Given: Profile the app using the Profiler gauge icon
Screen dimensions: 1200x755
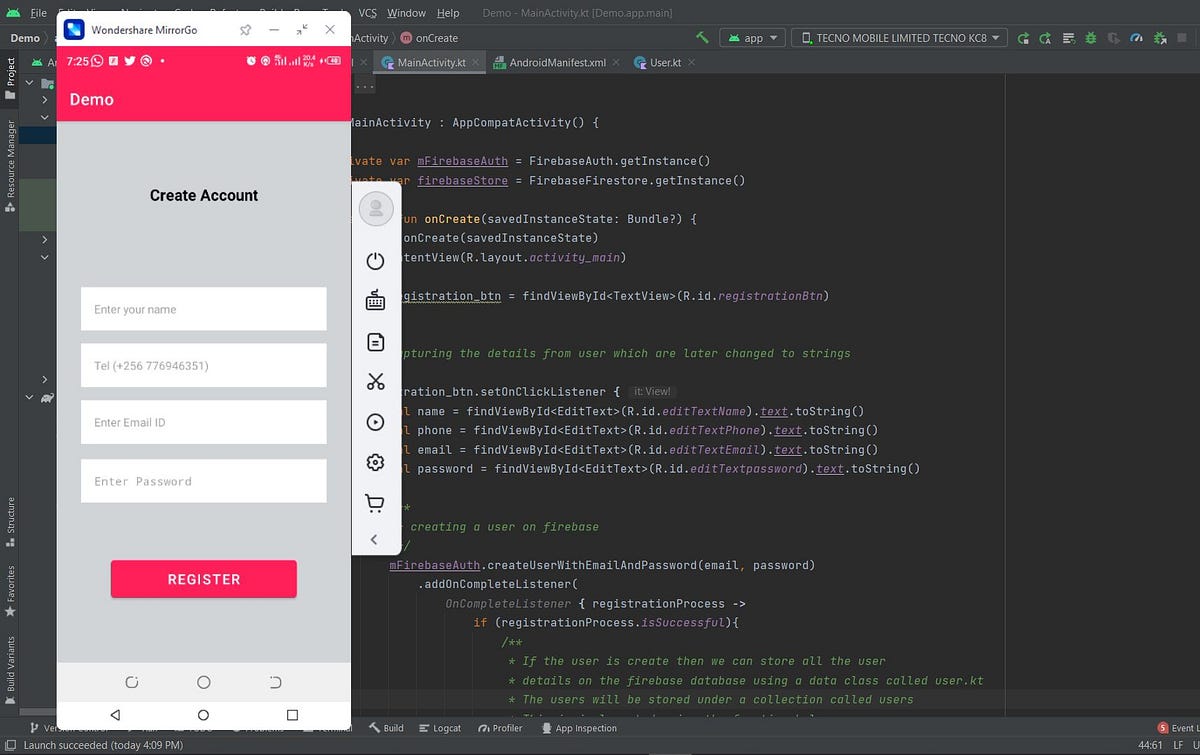Looking at the screenshot, I should tap(1135, 38).
